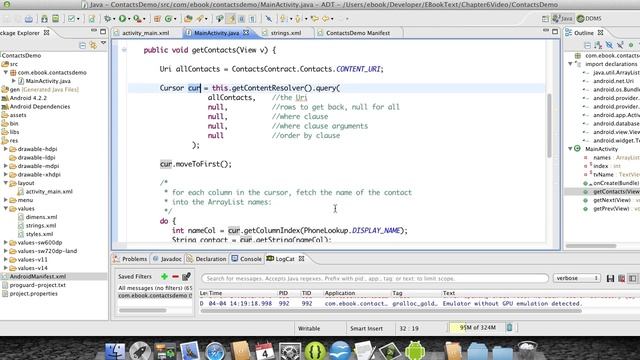This screenshot has width=640, height=360.
Task: Collapse import declarations in Outline
Action: pyautogui.click(x=570, y=64)
